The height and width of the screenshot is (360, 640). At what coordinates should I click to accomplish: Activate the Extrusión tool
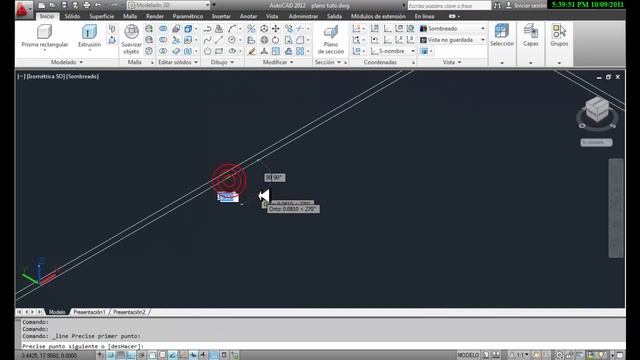click(x=89, y=36)
